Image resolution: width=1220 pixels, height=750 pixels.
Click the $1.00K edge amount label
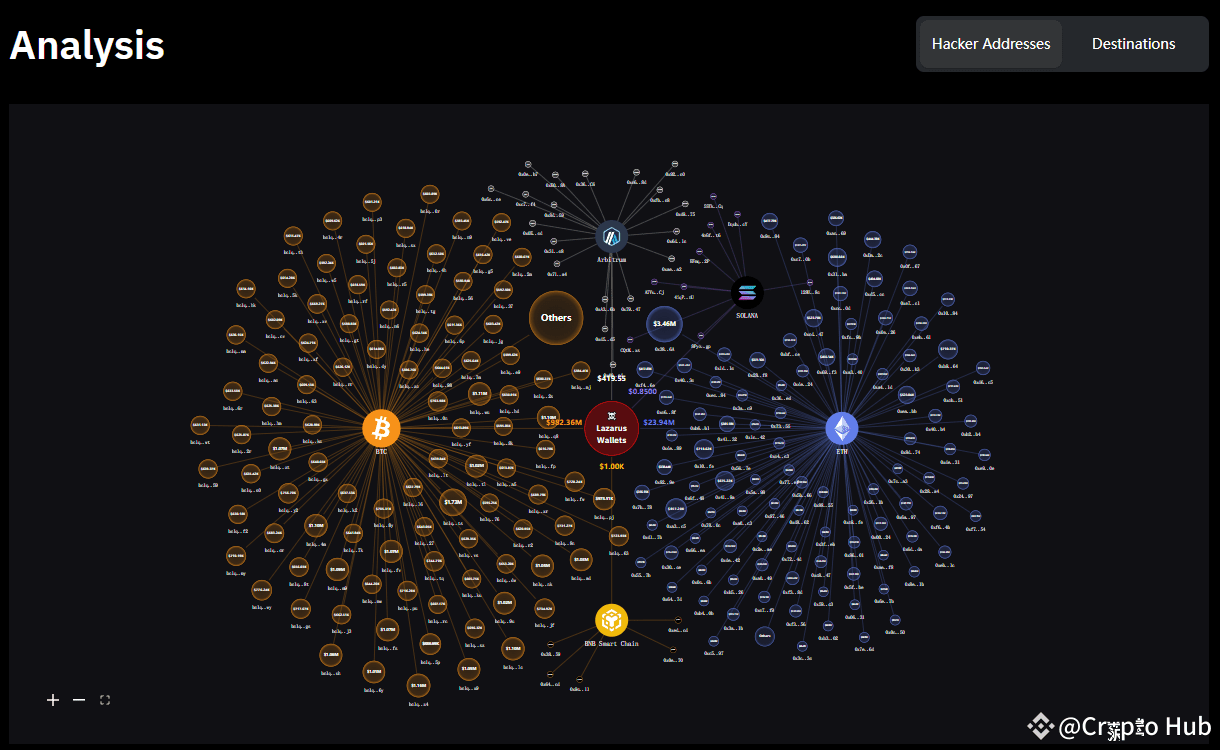(x=612, y=466)
